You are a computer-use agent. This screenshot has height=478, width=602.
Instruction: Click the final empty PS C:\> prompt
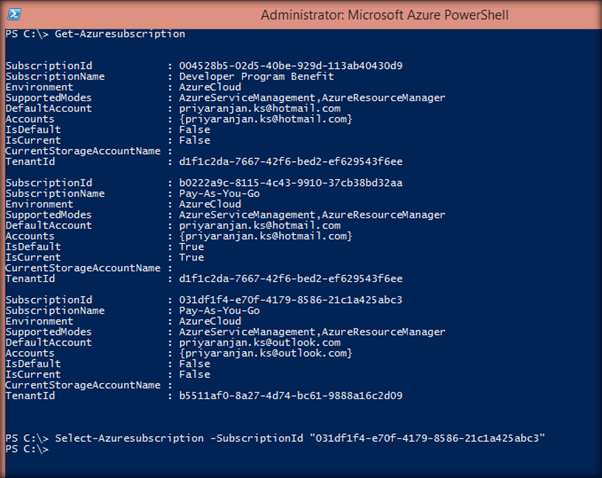point(27,449)
